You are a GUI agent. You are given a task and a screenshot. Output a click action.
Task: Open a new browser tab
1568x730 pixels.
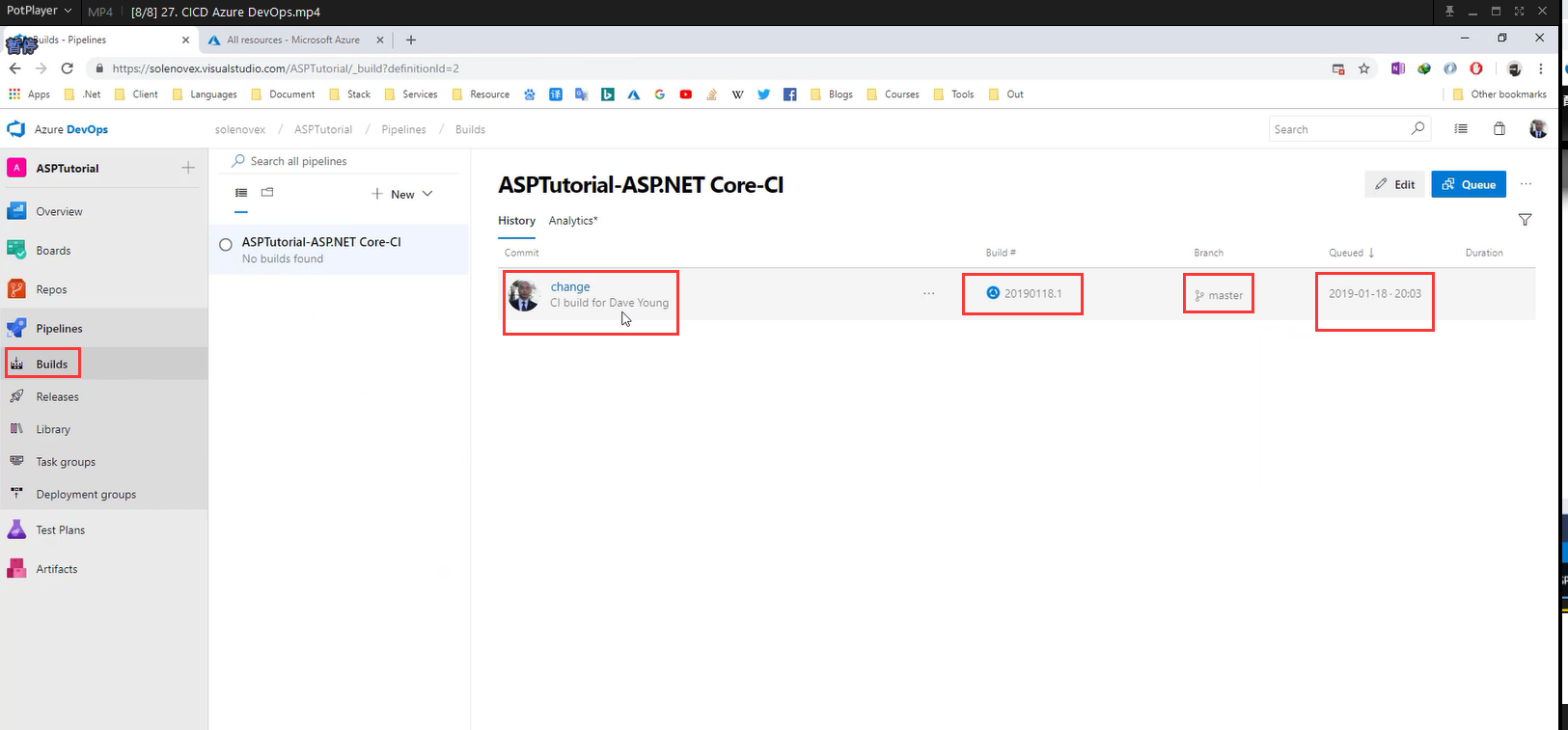click(411, 40)
